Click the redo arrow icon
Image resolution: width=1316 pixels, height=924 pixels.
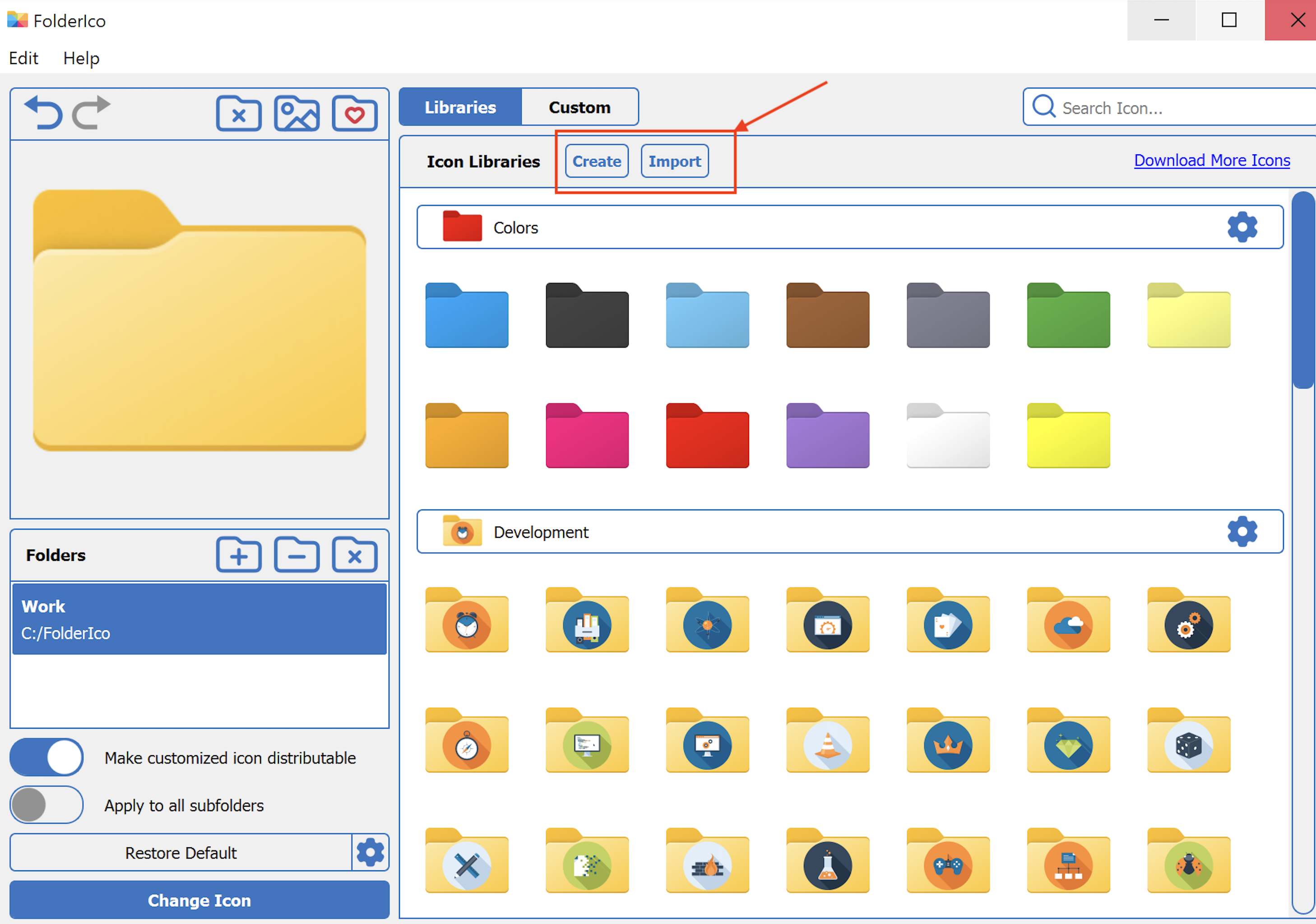91,112
